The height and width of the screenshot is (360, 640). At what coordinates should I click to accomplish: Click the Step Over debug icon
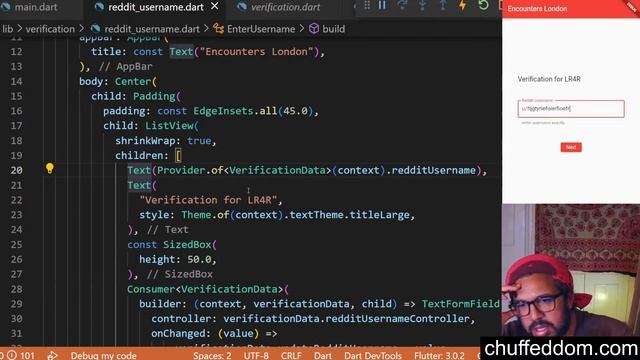click(402, 5)
